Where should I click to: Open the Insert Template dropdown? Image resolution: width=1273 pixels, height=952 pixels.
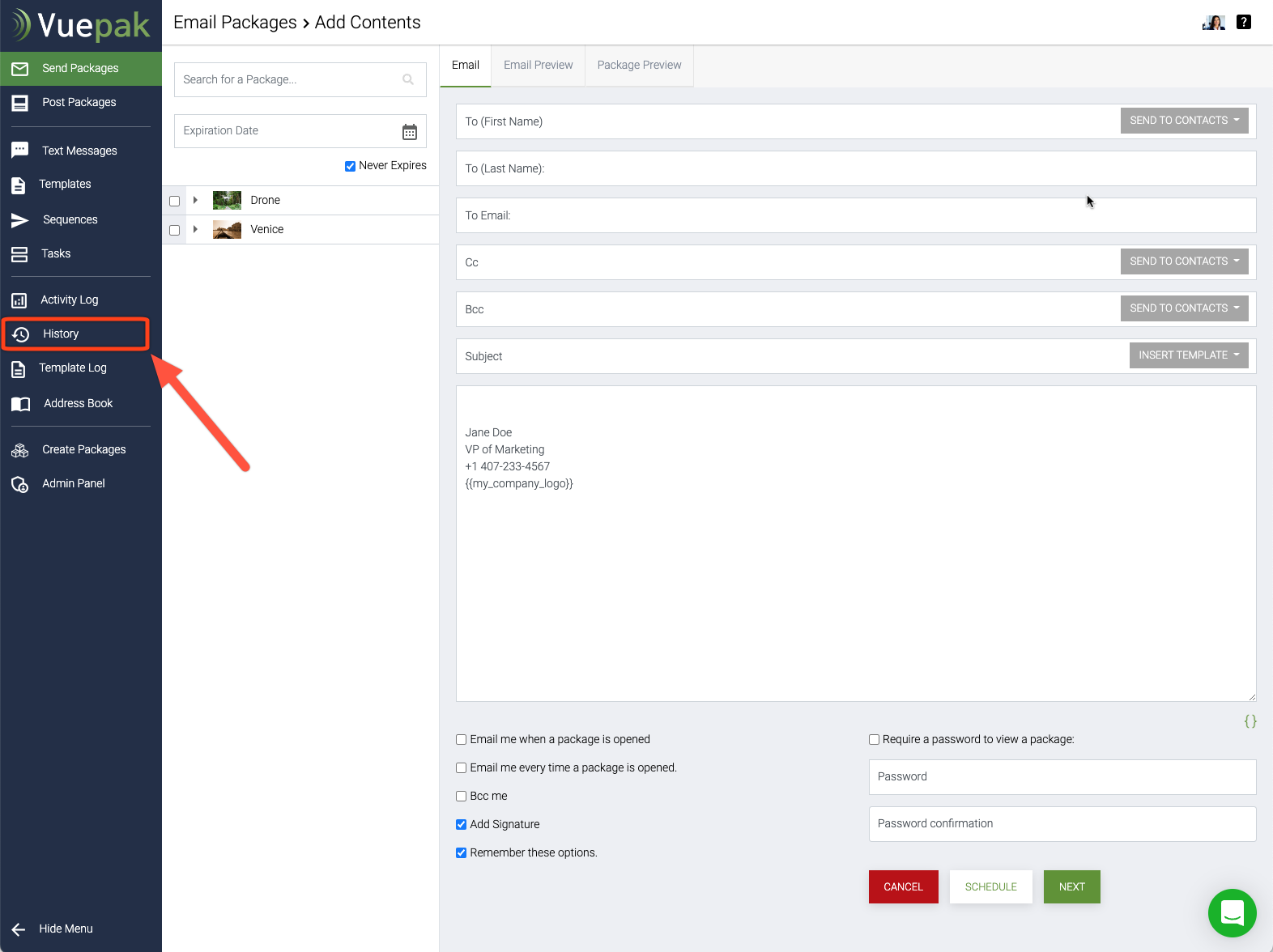(1188, 355)
